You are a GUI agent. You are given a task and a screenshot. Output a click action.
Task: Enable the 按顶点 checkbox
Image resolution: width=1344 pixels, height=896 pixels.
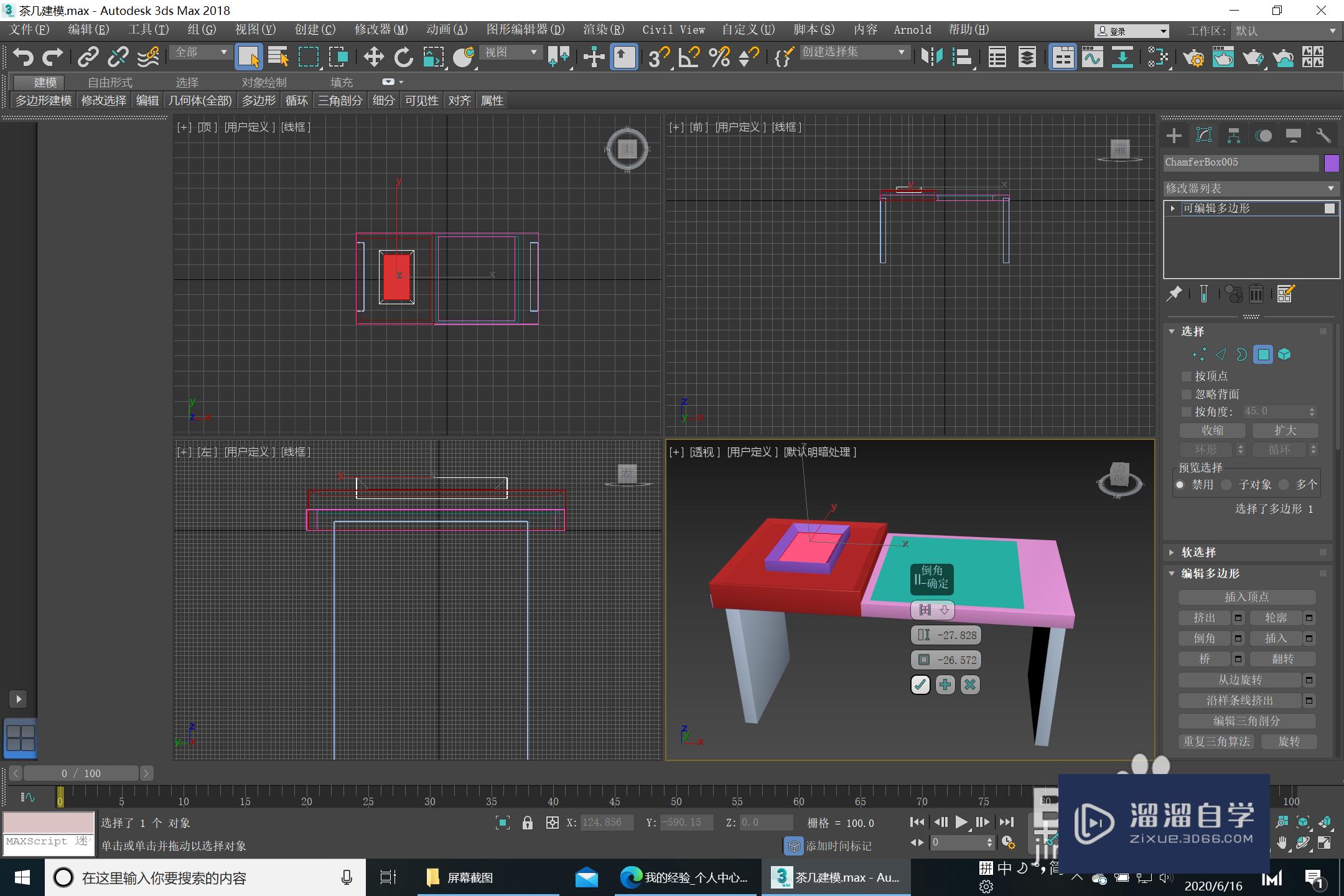coord(1187,376)
